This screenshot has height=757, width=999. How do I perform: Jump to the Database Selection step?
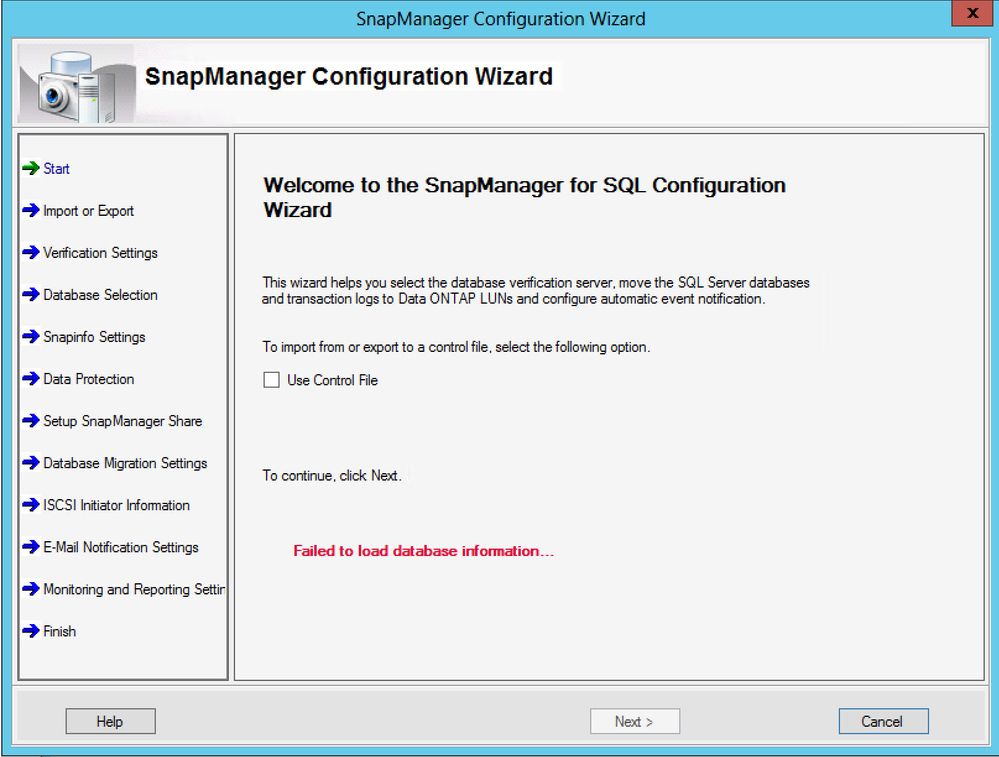(x=100, y=295)
